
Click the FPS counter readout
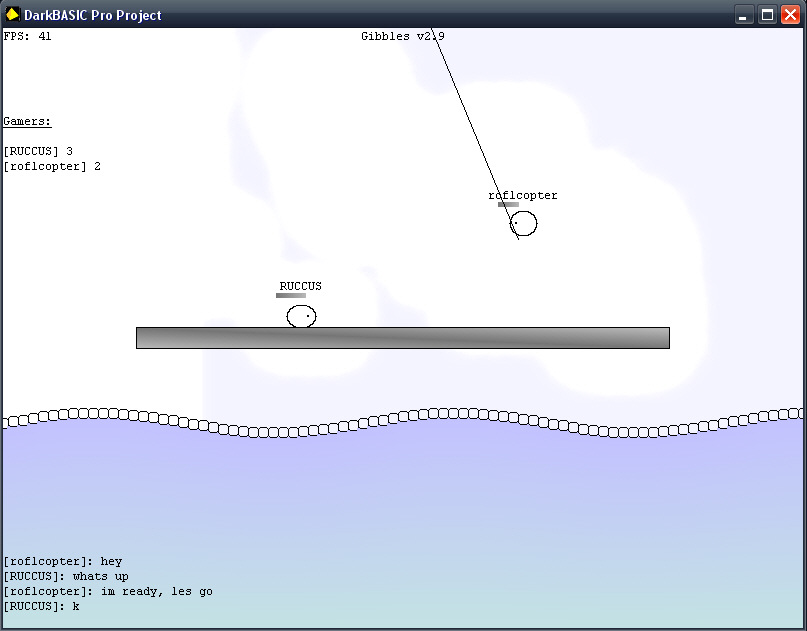[28, 36]
